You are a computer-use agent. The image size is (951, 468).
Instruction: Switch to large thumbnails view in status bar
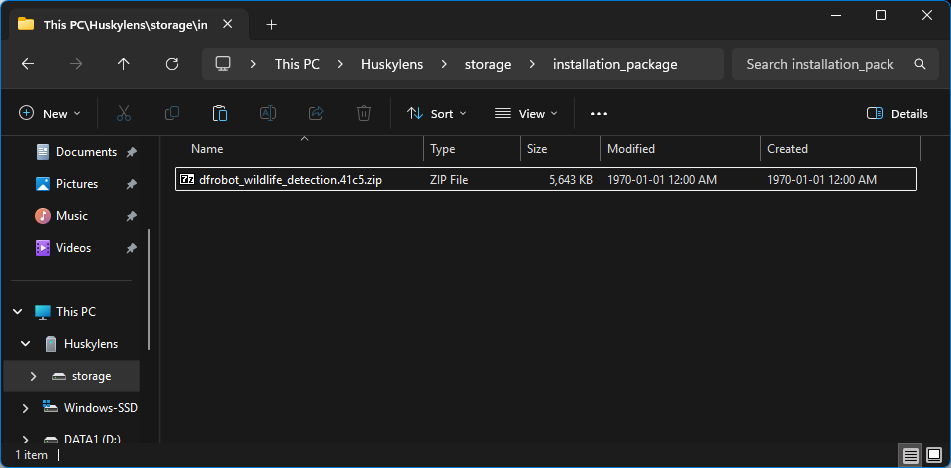935,455
